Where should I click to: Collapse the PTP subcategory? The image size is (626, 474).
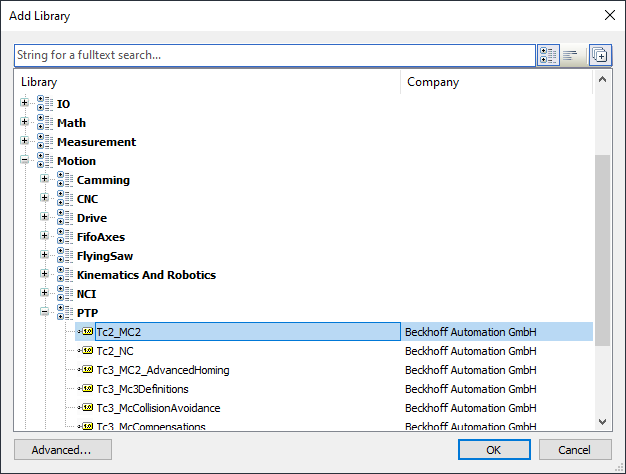(44, 312)
